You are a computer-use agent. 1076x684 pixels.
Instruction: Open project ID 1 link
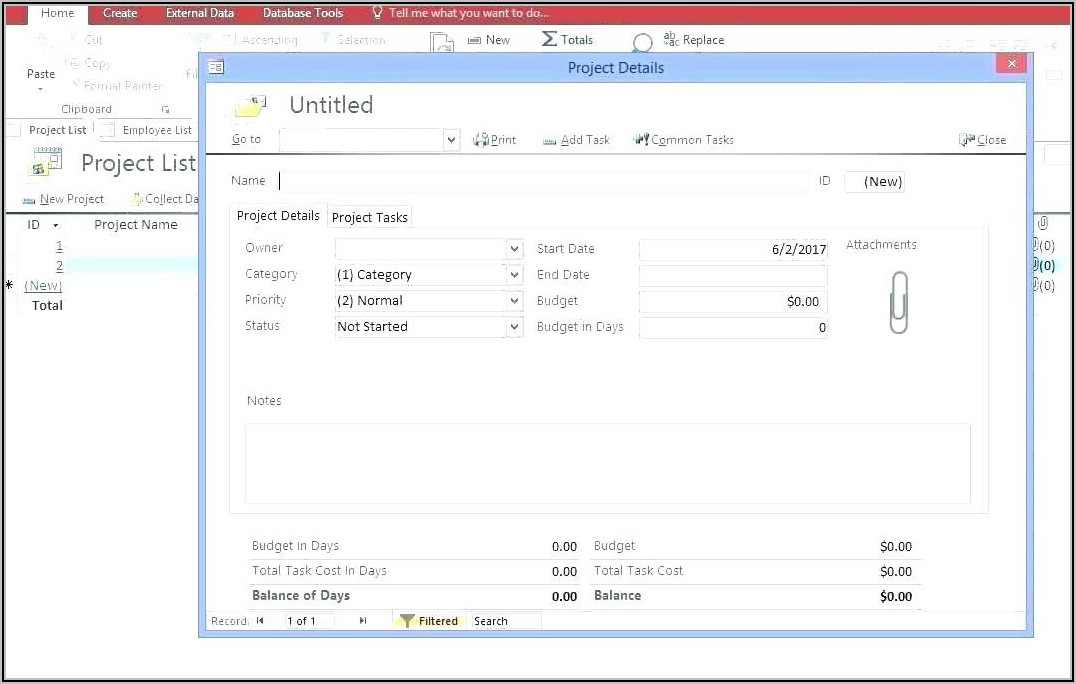[59, 246]
